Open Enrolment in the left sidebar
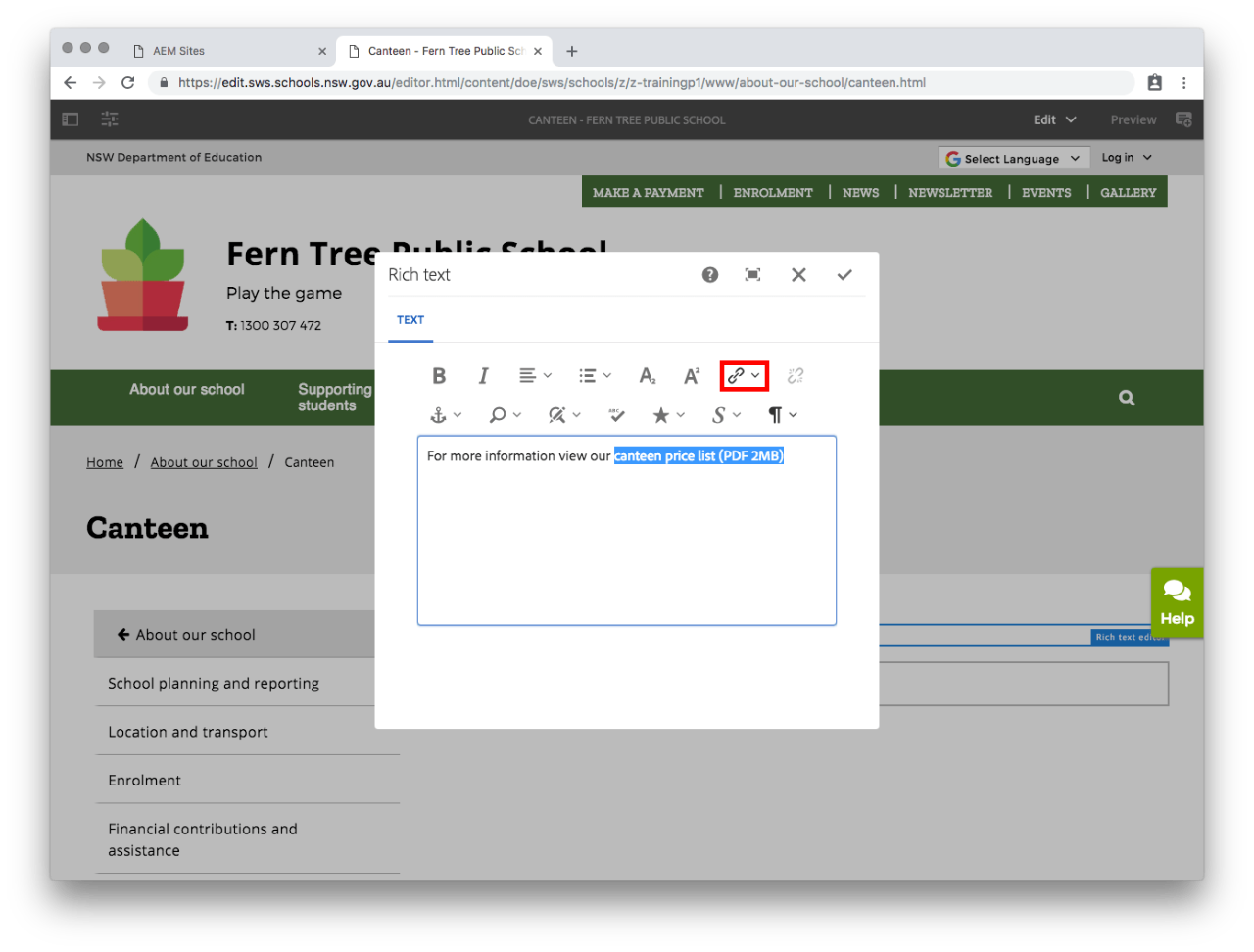 point(145,781)
